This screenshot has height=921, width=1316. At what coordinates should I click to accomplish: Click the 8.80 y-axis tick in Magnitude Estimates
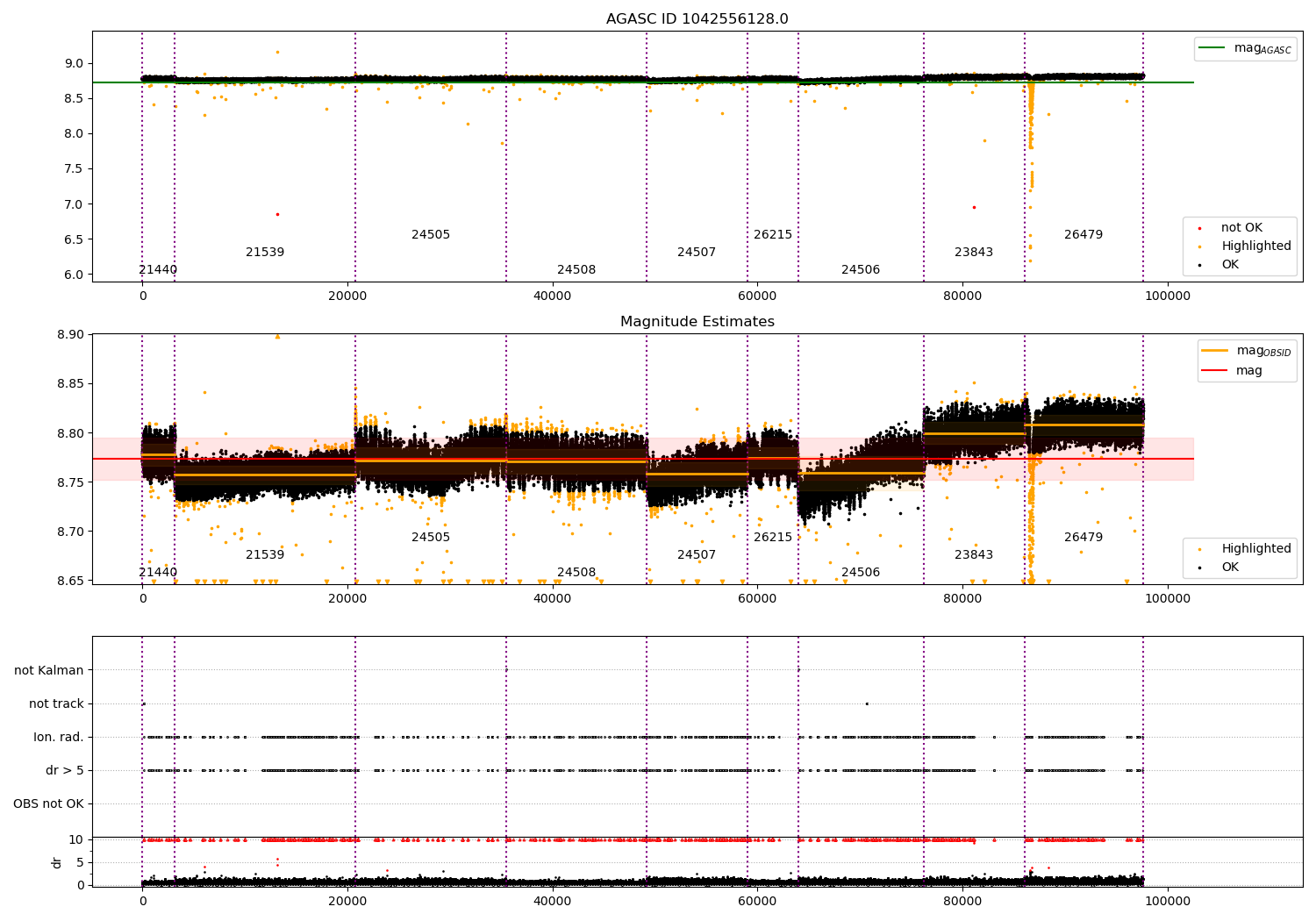pyautogui.click(x=70, y=433)
